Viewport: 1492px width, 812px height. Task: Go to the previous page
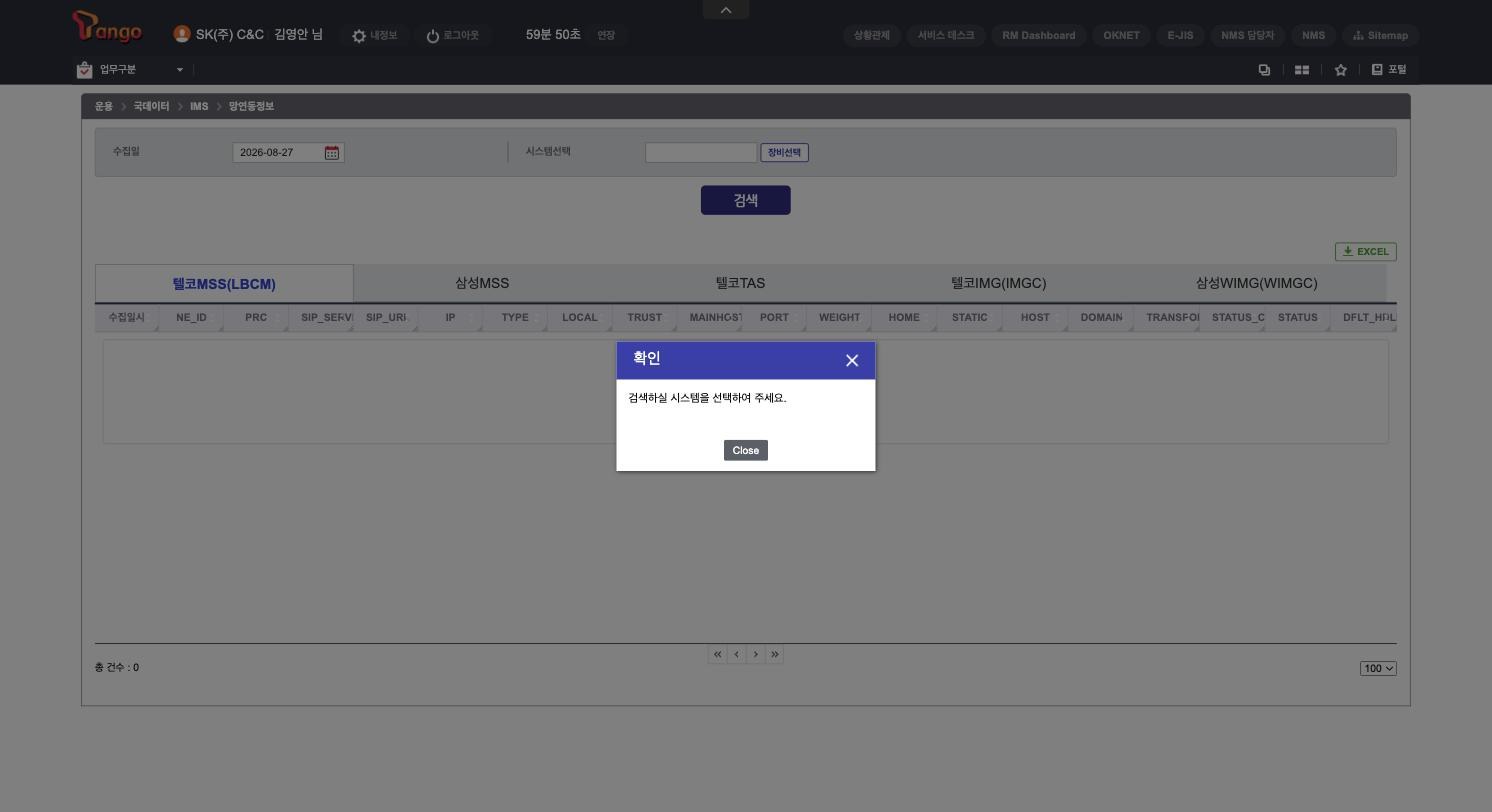[x=736, y=654]
